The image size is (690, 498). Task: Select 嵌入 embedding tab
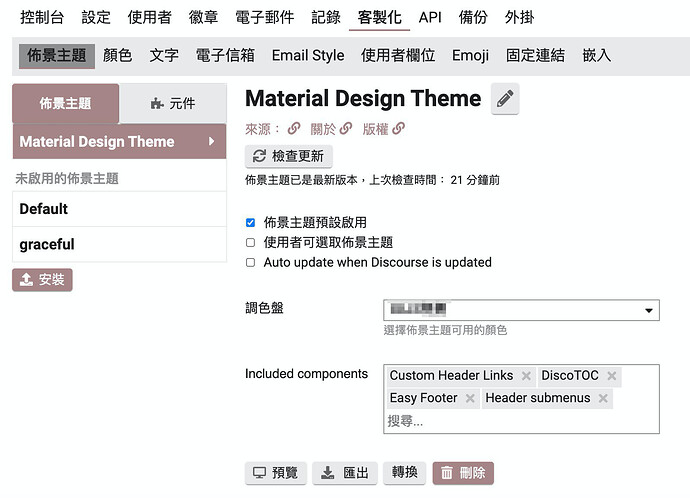(x=596, y=56)
